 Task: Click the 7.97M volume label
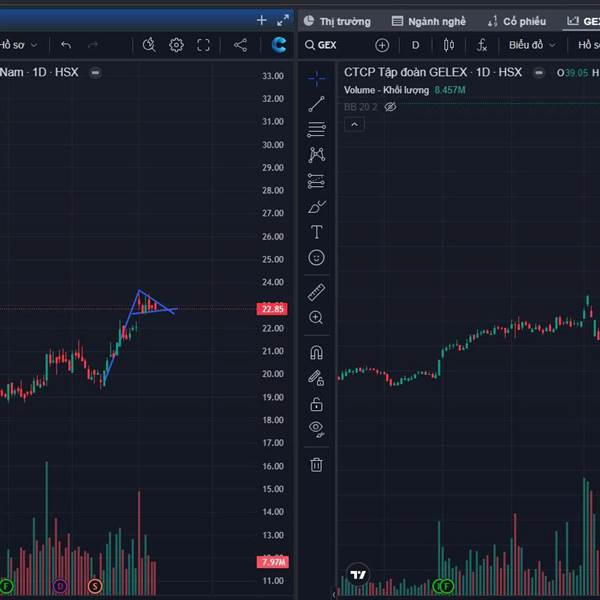click(x=272, y=562)
